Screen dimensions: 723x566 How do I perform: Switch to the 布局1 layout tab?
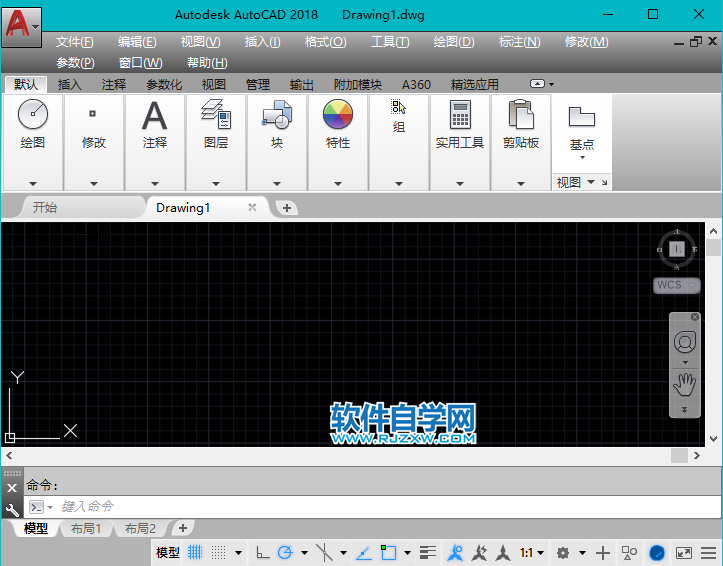point(85,528)
